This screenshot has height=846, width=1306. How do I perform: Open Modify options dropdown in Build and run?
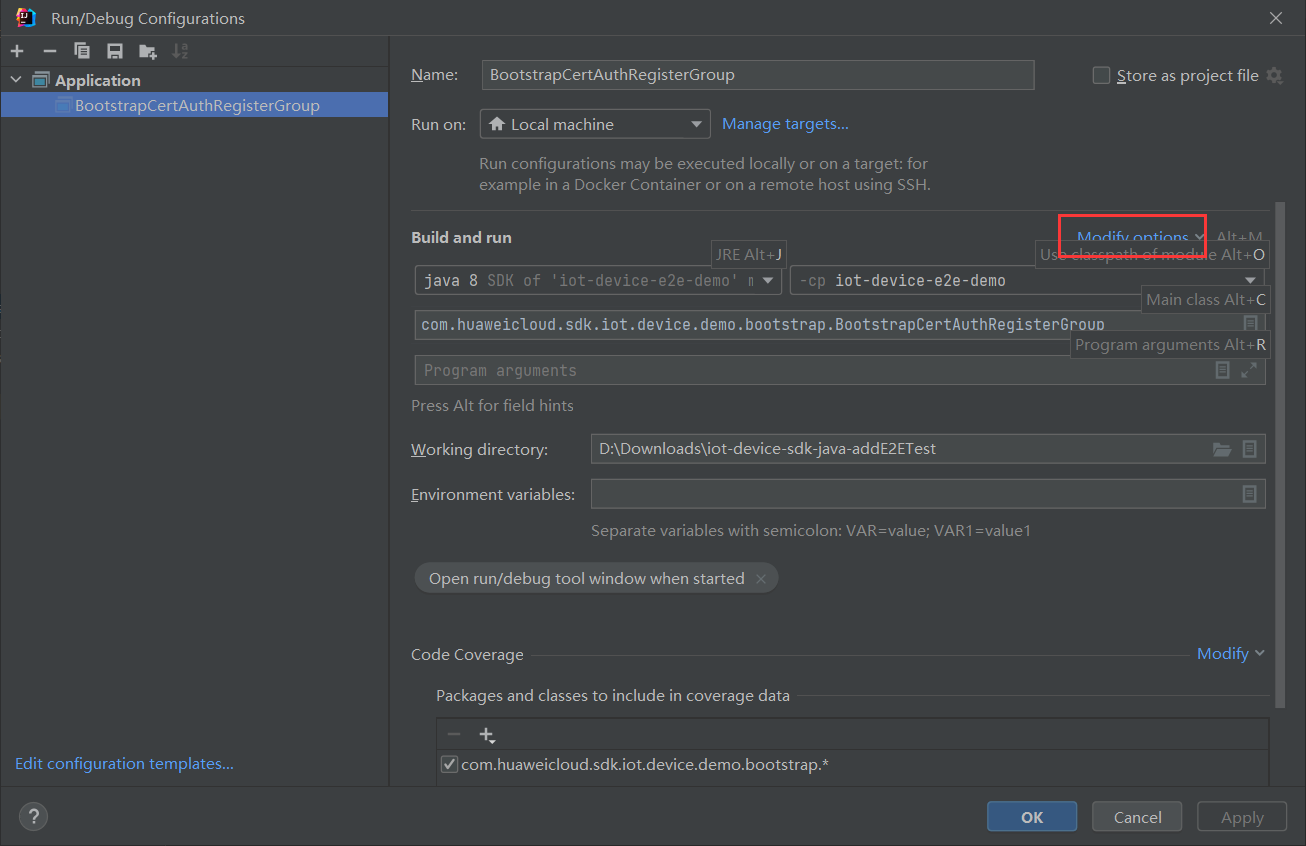tap(1141, 237)
